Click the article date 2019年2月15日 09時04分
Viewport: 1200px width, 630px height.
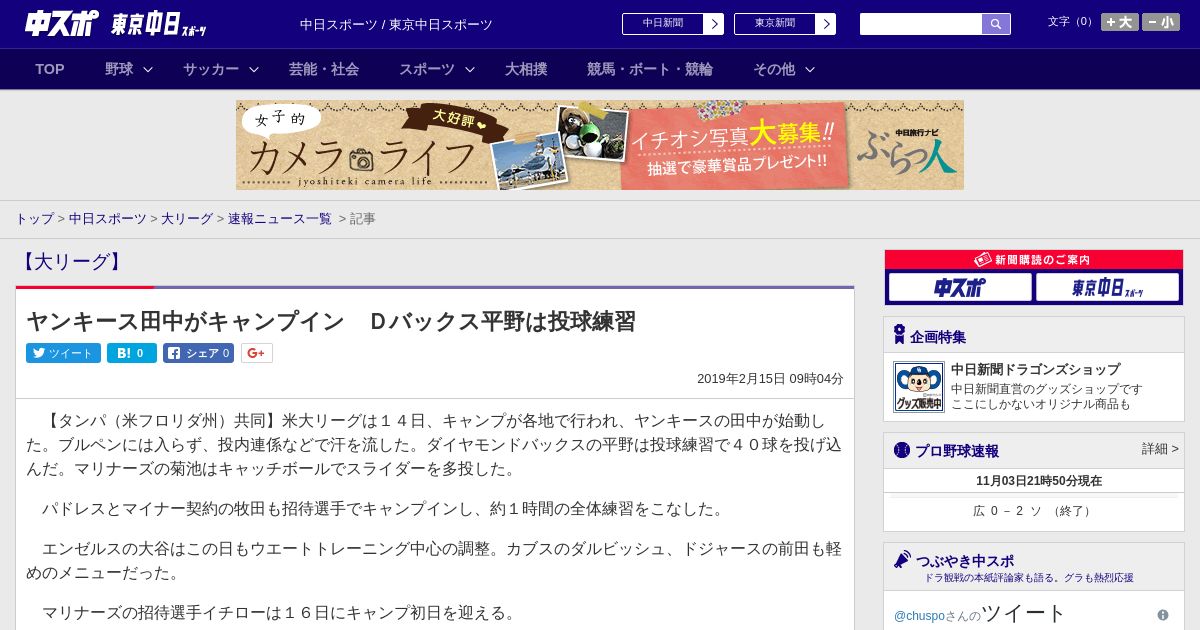click(x=770, y=379)
